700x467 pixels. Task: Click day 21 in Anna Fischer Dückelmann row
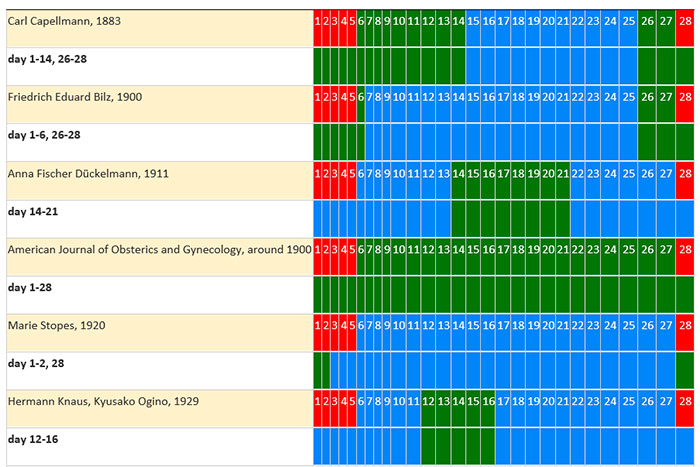563,173
